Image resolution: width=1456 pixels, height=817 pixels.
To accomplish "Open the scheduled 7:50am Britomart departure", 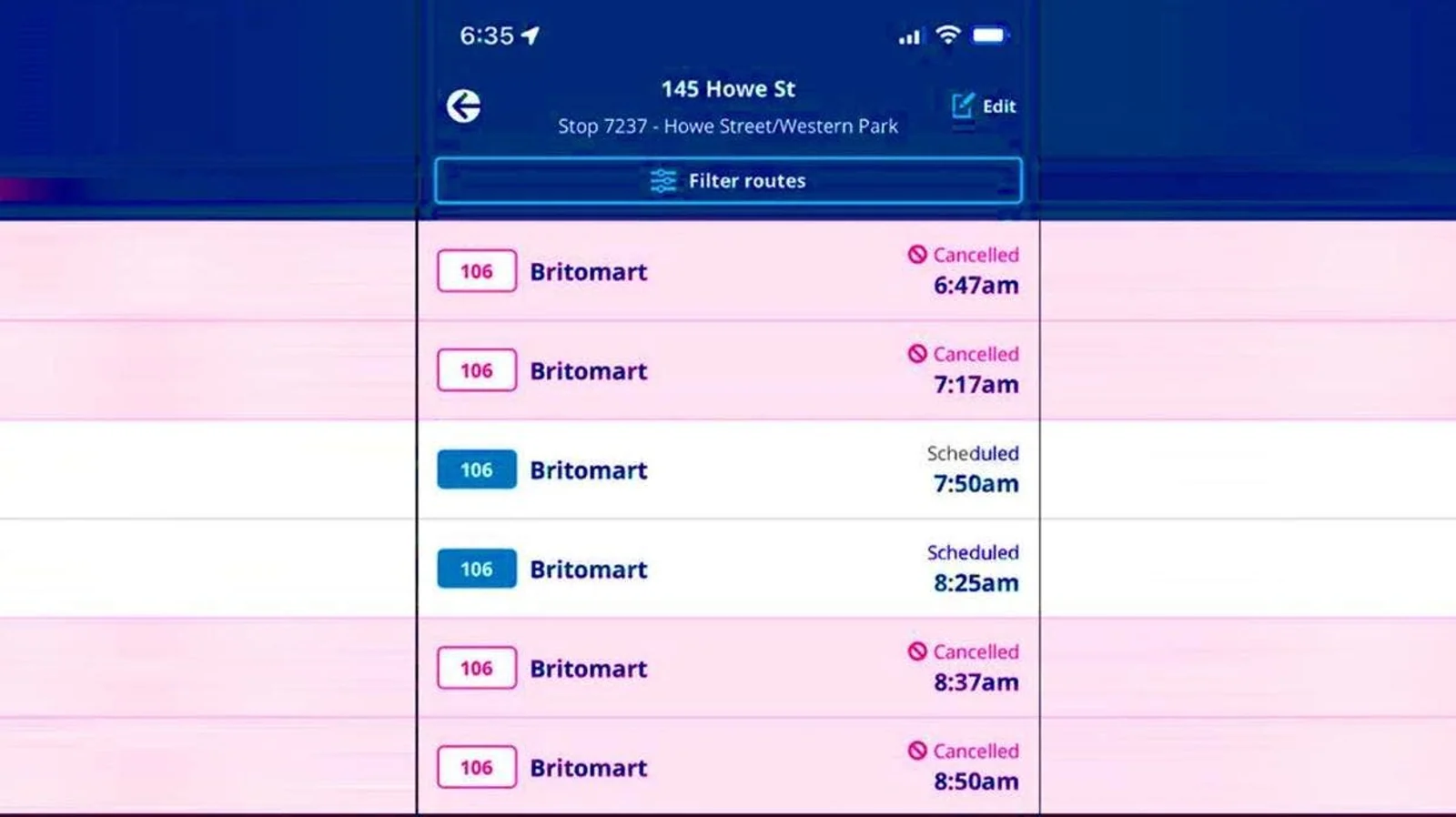I will (728, 469).
